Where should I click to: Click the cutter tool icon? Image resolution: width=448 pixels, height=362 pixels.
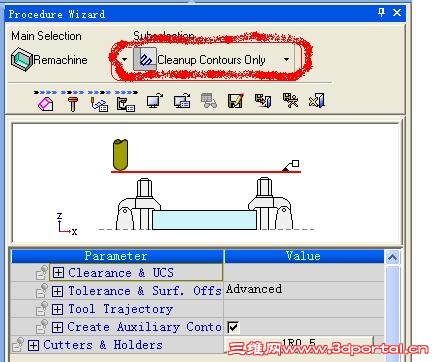point(73,104)
